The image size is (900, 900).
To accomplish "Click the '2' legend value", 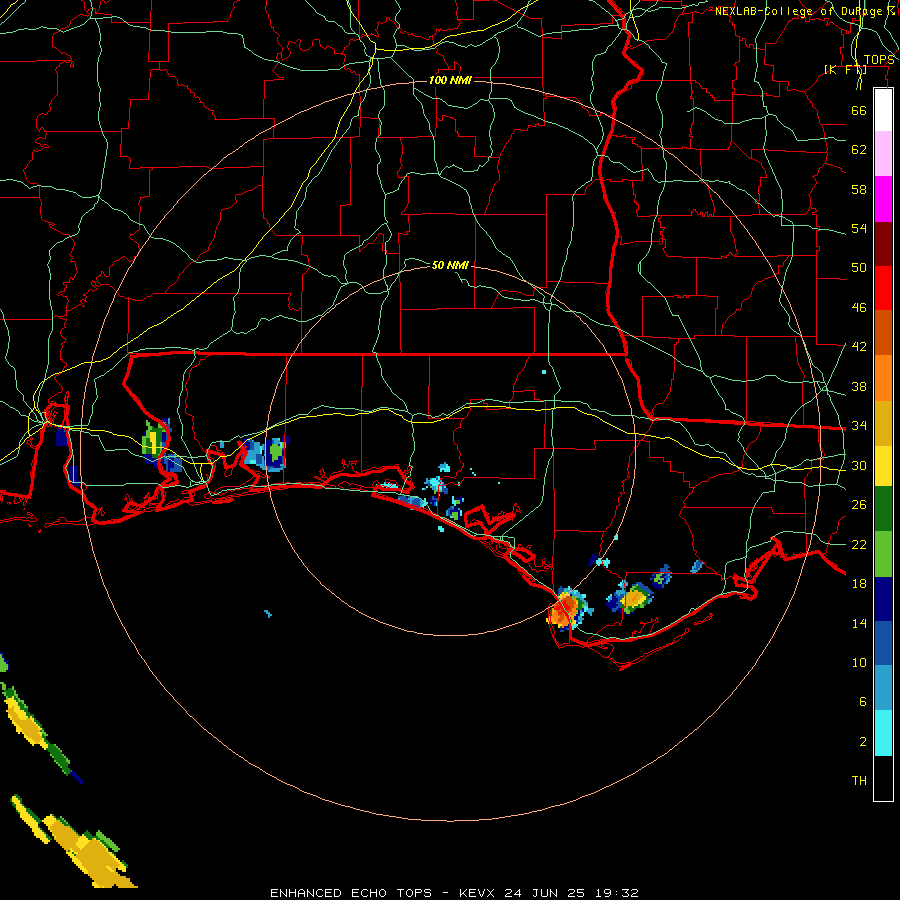I will 863,742.
